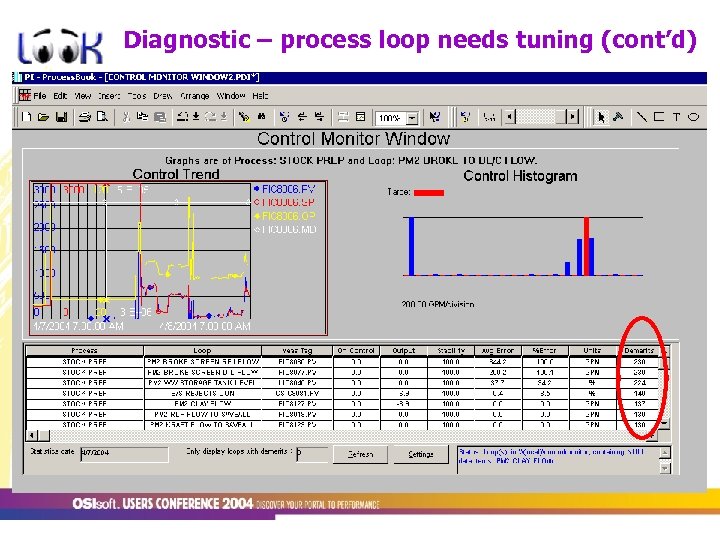Click the Refresh button

tap(360, 454)
